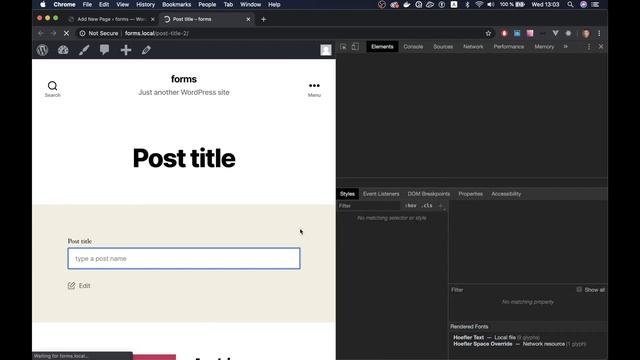Viewport: 640px width, 360px height.
Task: Open the DOM Breakpoints pane
Action: click(x=429, y=194)
